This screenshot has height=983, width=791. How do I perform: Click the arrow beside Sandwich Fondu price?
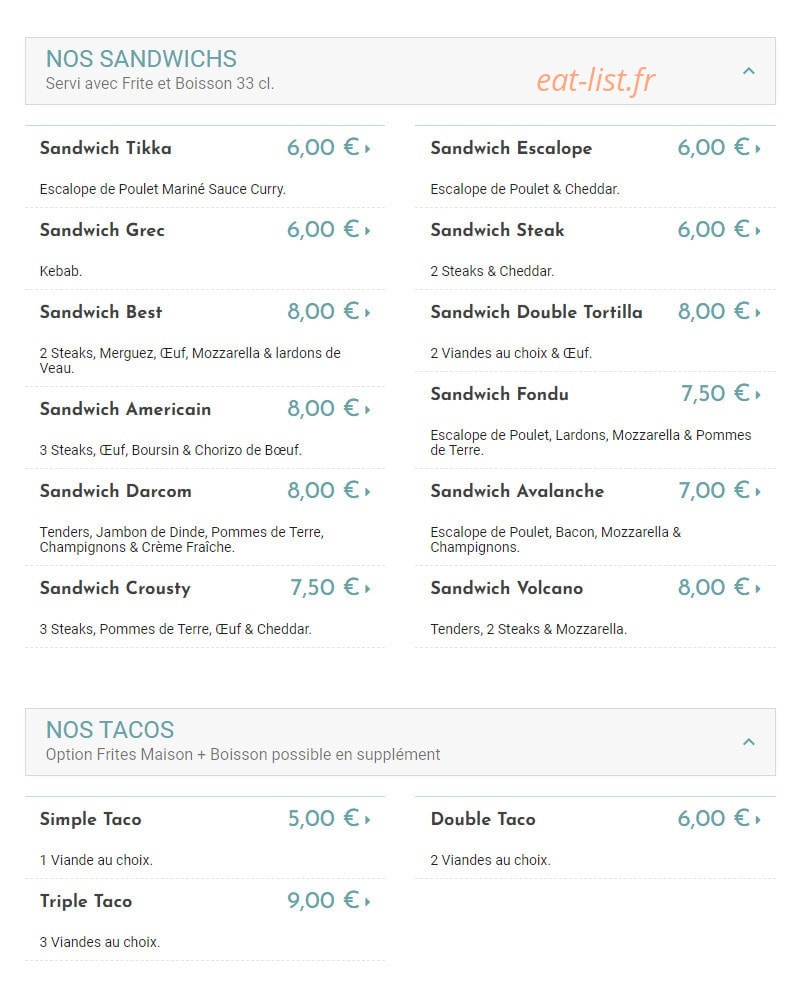tap(758, 395)
